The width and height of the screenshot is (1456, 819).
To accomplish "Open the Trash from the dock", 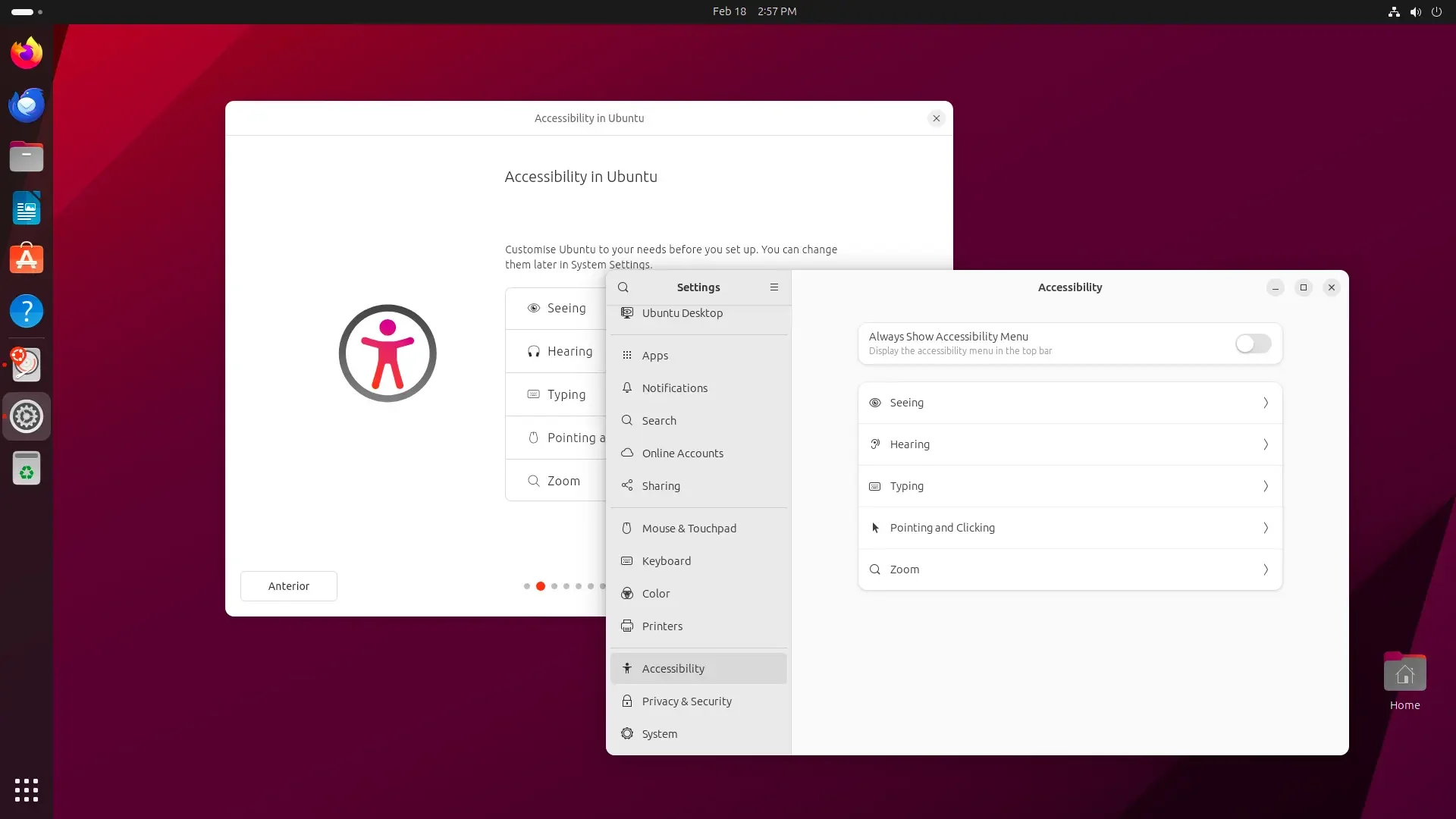I will point(27,468).
